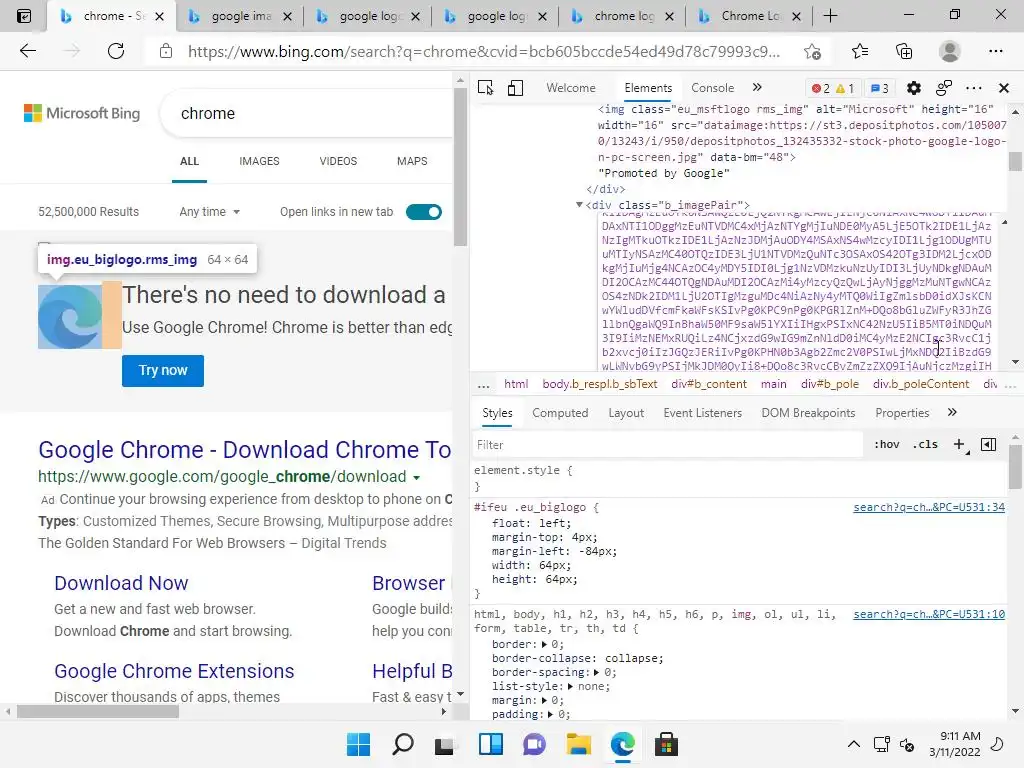The width and height of the screenshot is (1024, 768).
Task: Select the Bing VIDEOS tab
Action: [x=338, y=161]
